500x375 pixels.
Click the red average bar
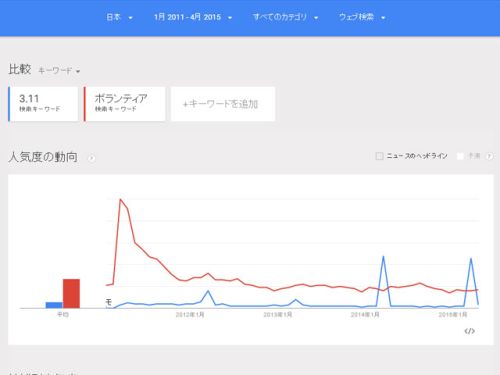71,294
